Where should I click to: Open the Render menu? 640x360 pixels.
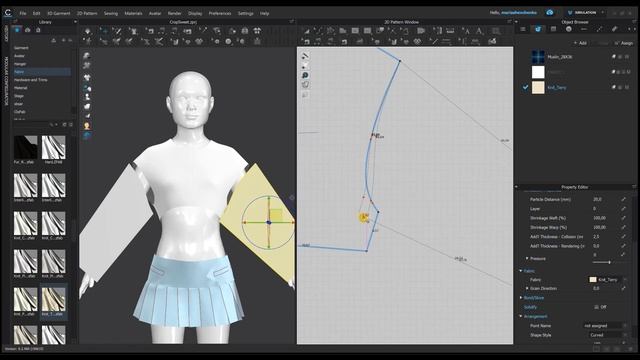(x=175, y=13)
